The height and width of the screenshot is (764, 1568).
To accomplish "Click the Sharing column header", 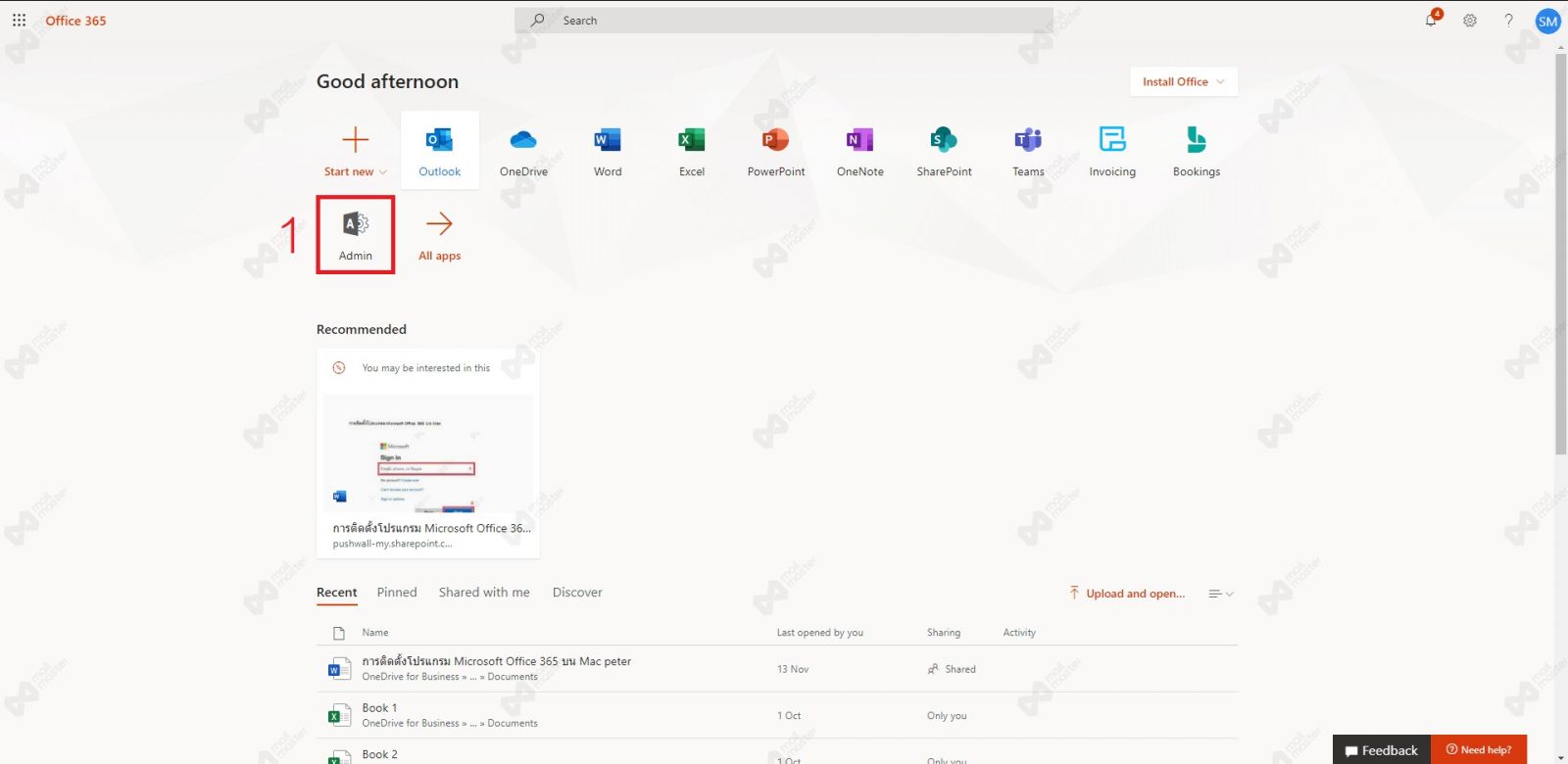I will (x=944, y=633).
